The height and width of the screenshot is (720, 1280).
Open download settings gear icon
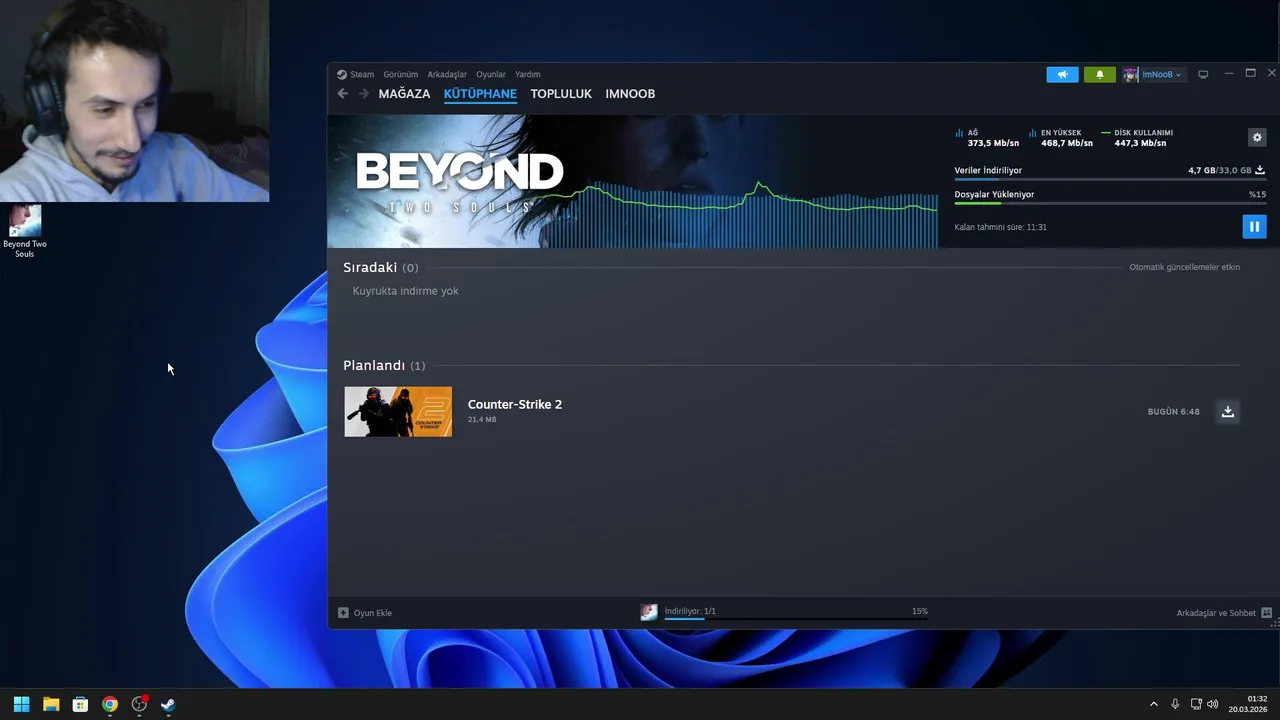pyautogui.click(x=1257, y=137)
